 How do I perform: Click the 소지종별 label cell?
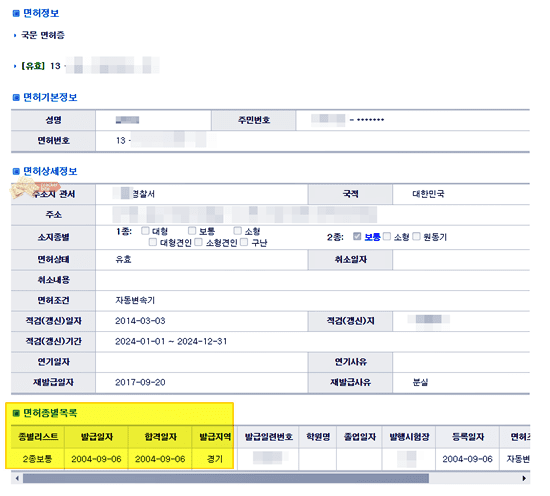pyautogui.click(x=53, y=237)
